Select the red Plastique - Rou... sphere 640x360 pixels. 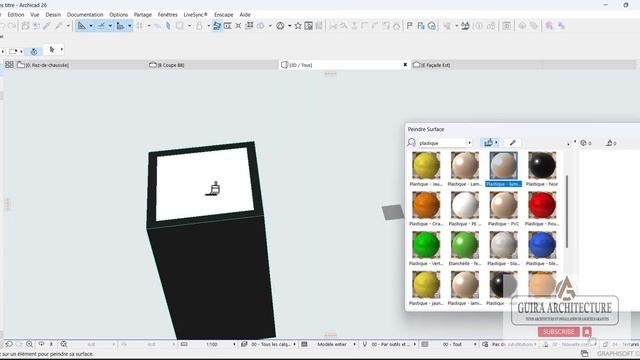coord(542,205)
